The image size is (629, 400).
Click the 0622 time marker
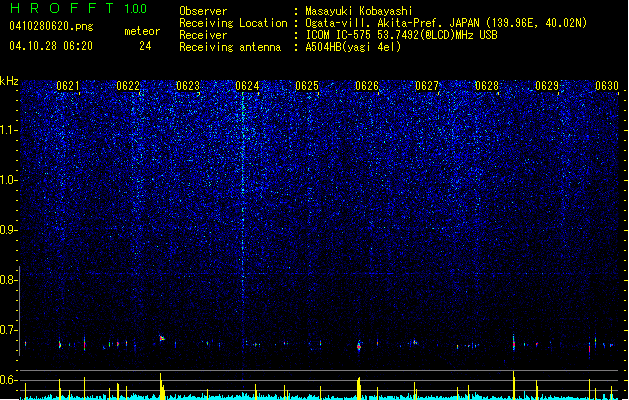point(128,86)
